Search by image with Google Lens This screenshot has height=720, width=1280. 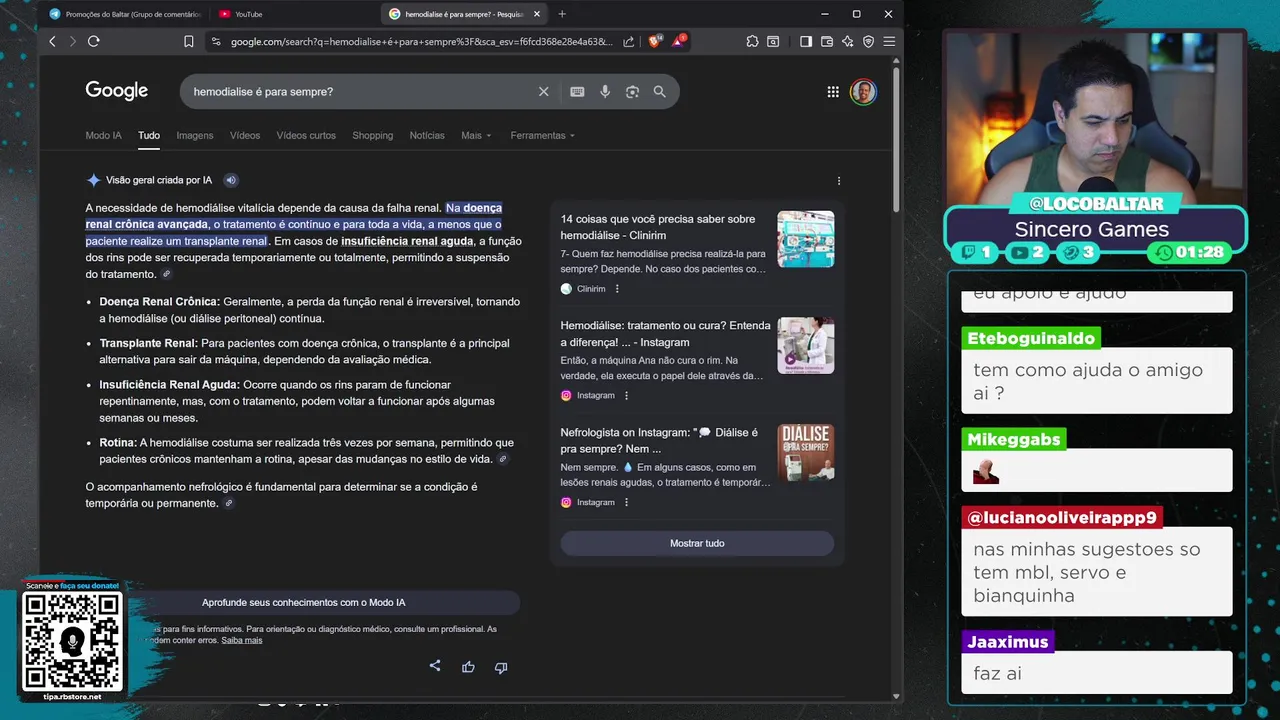click(632, 91)
